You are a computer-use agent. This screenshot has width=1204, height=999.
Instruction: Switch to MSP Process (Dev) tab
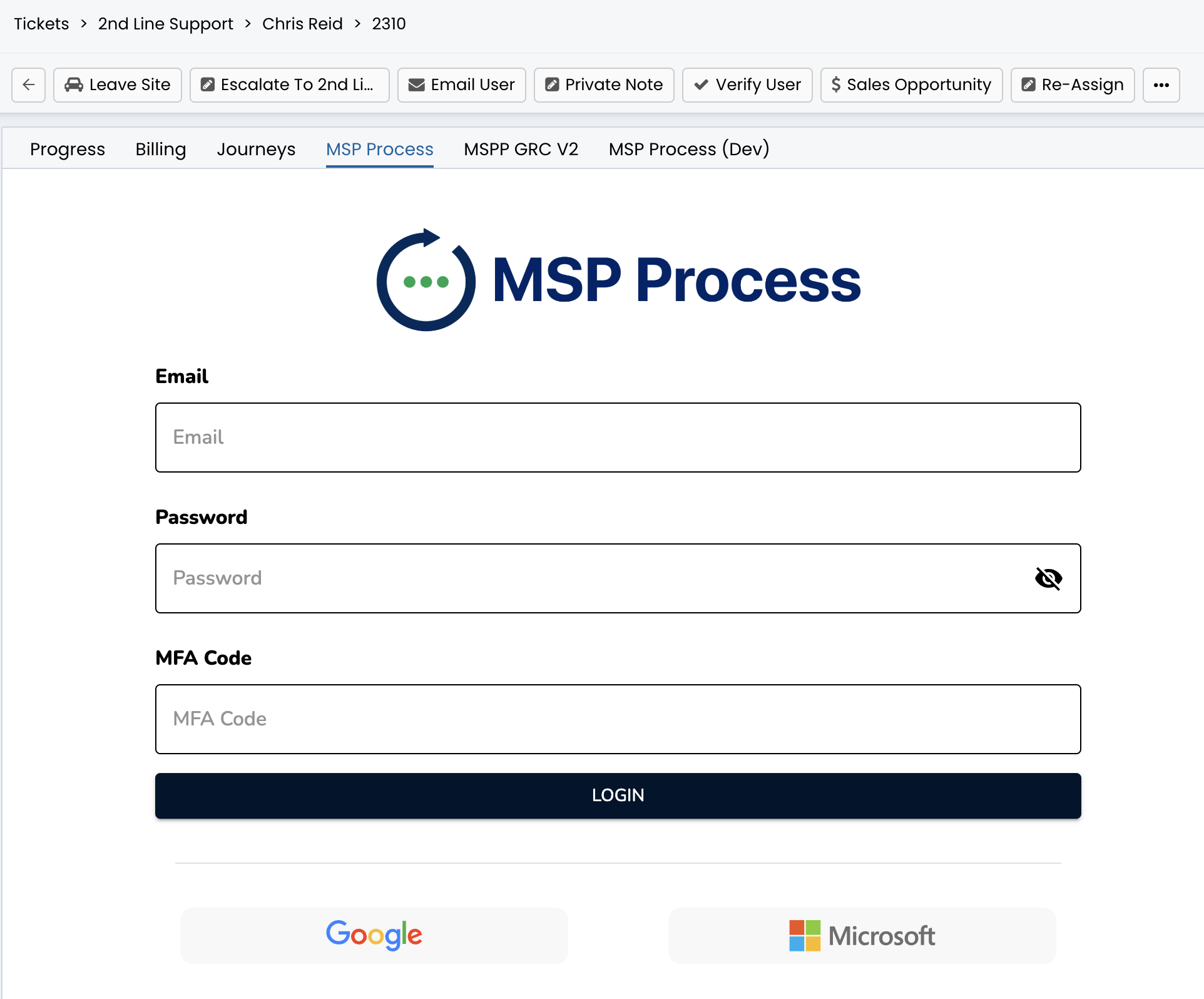point(689,149)
